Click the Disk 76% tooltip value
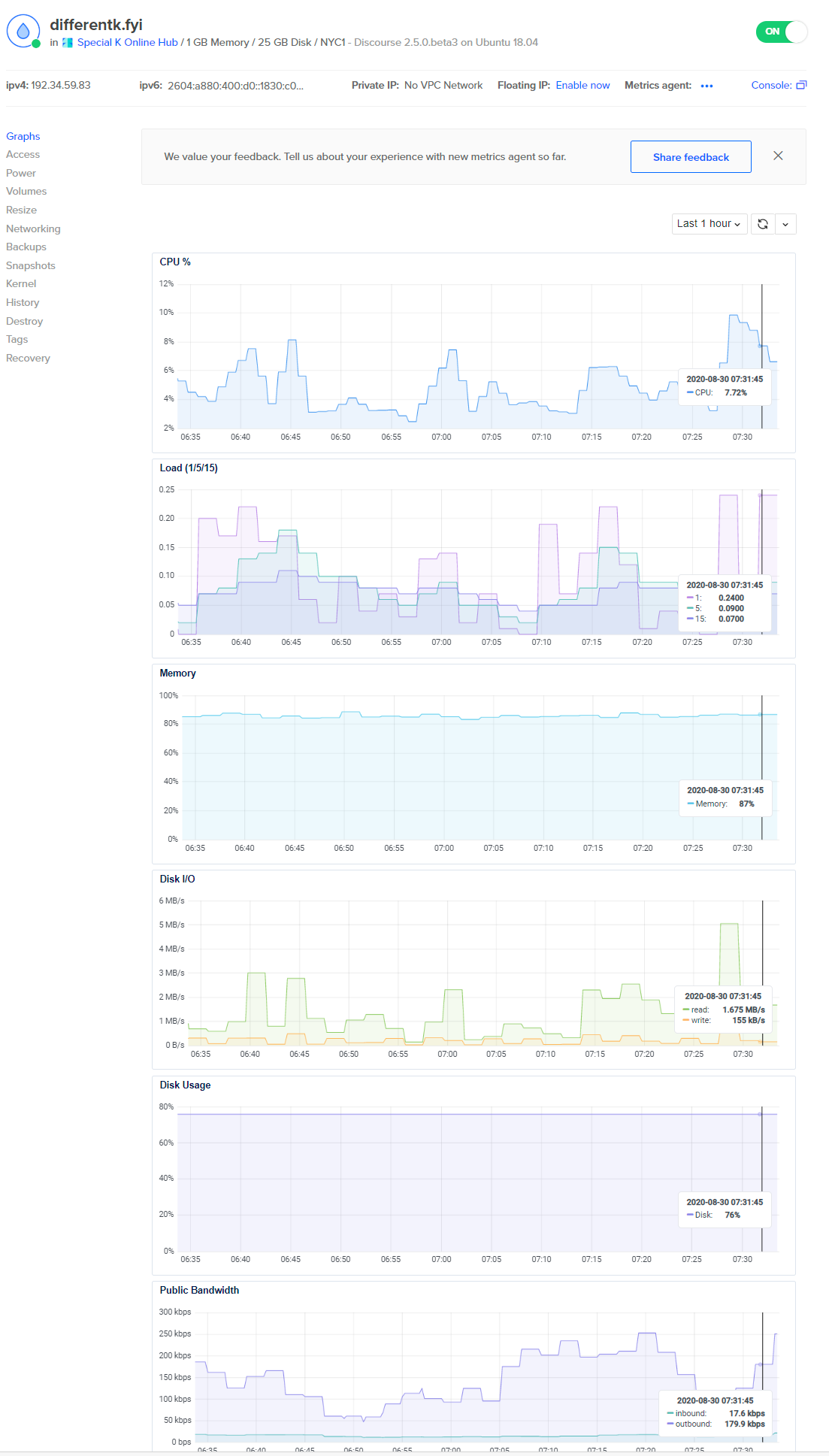Screen dimensions: 829x1456 [x=732, y=1215]
